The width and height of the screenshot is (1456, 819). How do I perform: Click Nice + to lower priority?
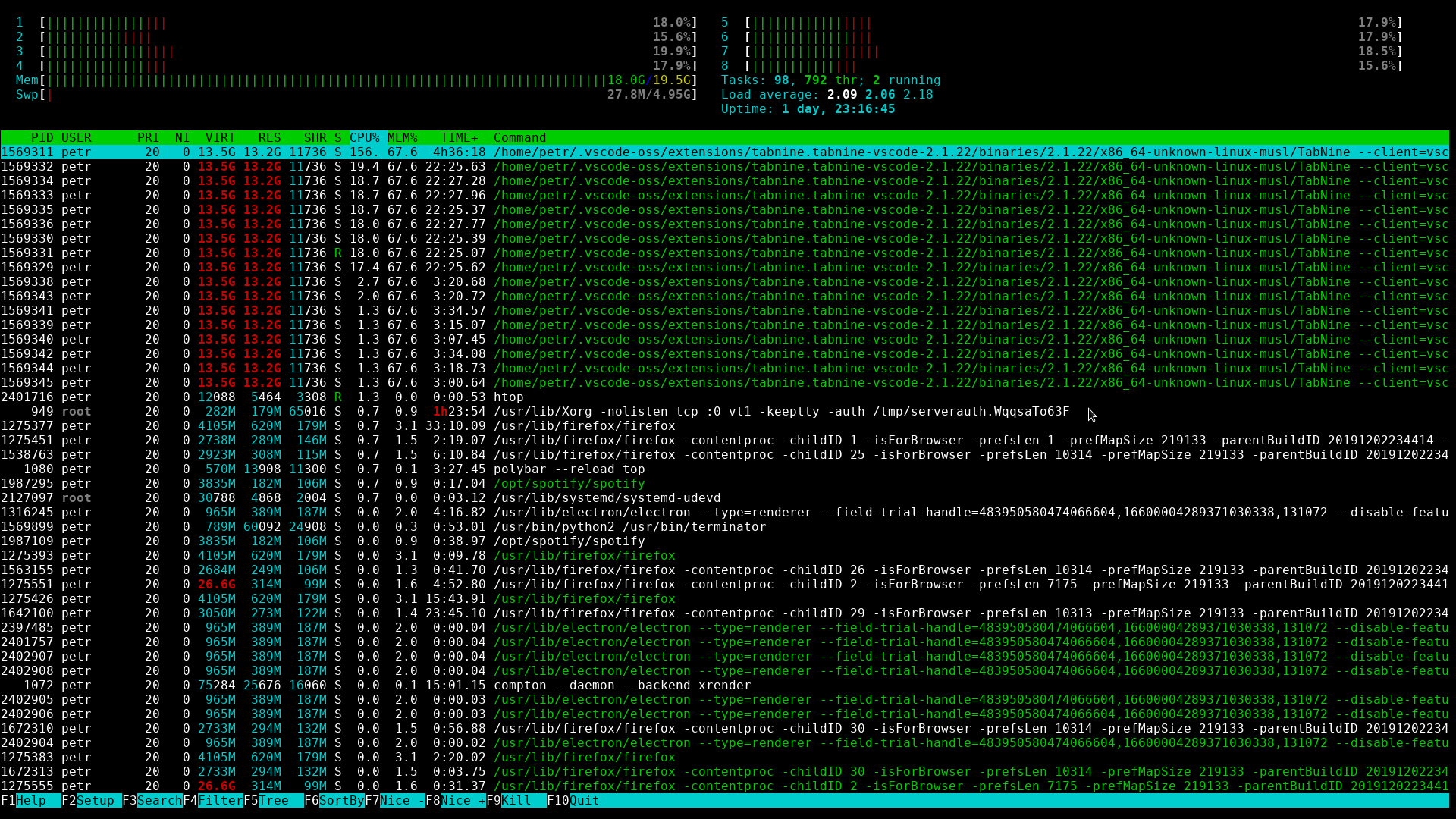pyautogui.click(x=463, y=801)
